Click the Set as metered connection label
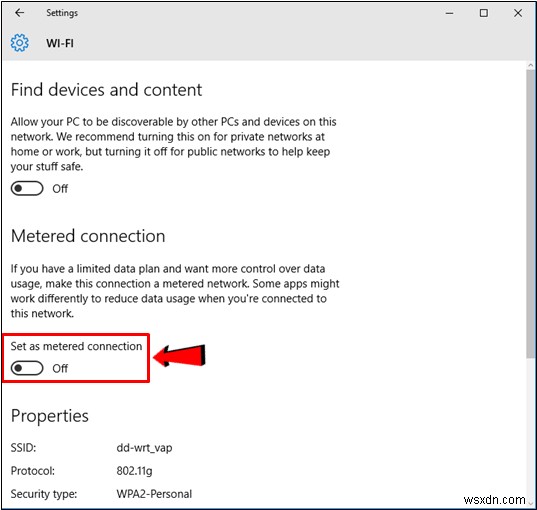The height and width of the screenshot is (510, 537). (76, 346)
